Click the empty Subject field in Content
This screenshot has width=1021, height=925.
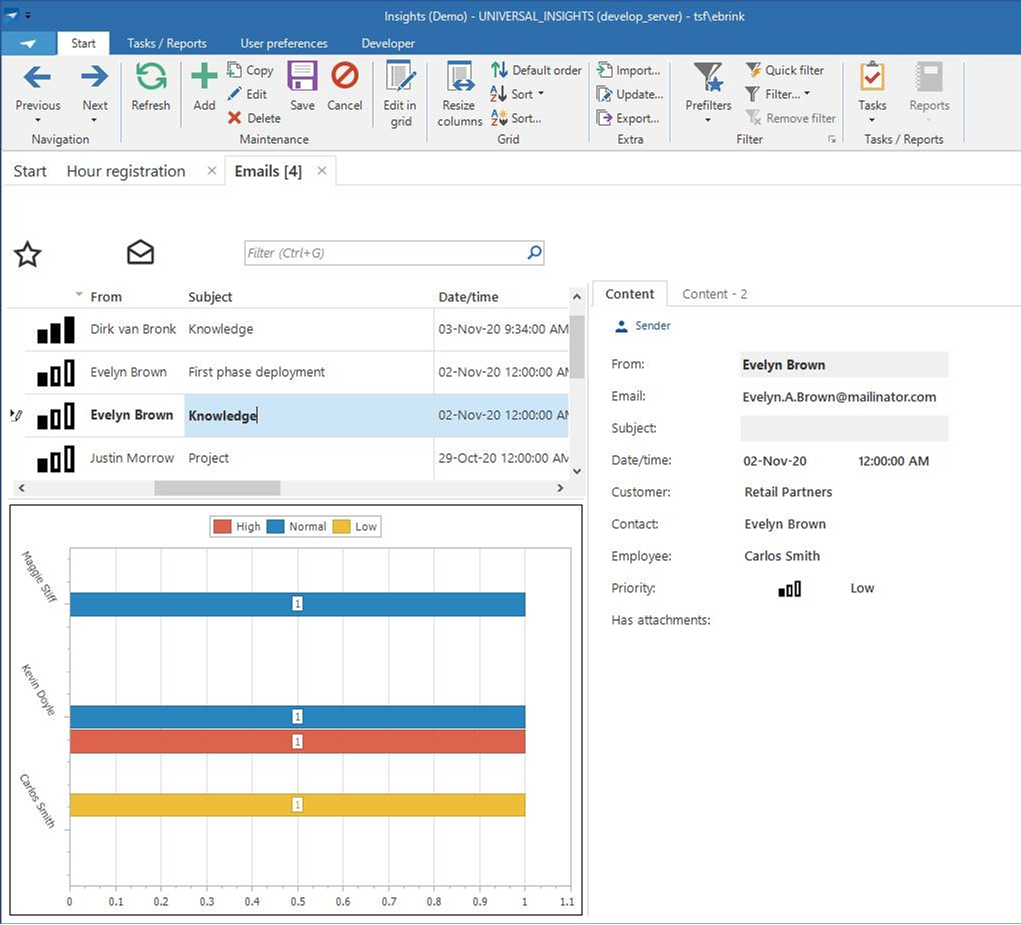(x=844, y=428)
